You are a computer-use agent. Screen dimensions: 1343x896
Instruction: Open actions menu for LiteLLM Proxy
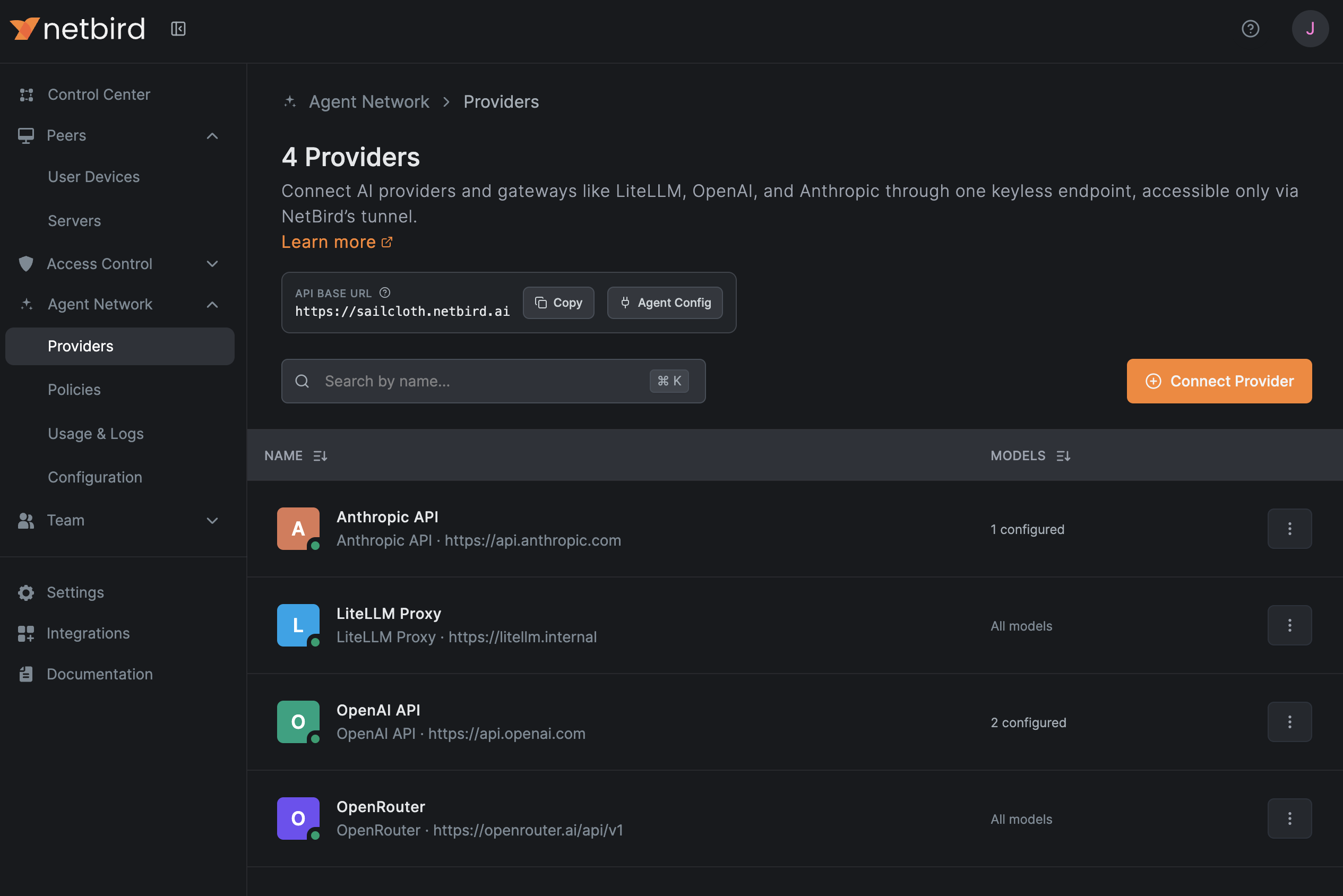coord(1289,625)
